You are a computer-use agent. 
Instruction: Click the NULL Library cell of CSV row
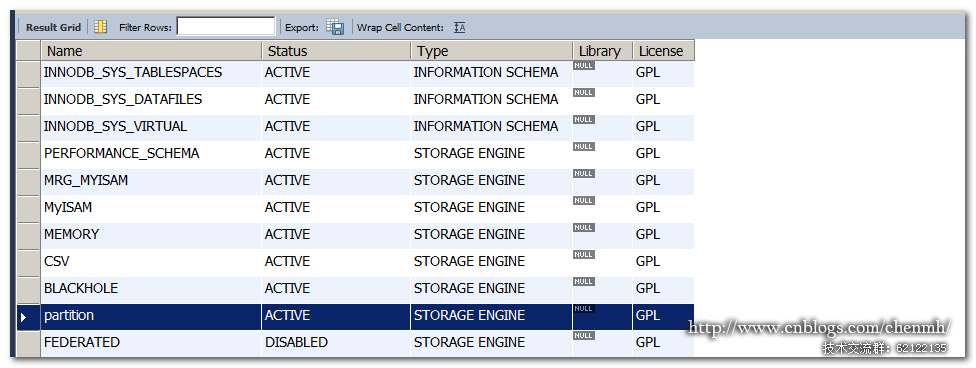click(x=584, y=254)
